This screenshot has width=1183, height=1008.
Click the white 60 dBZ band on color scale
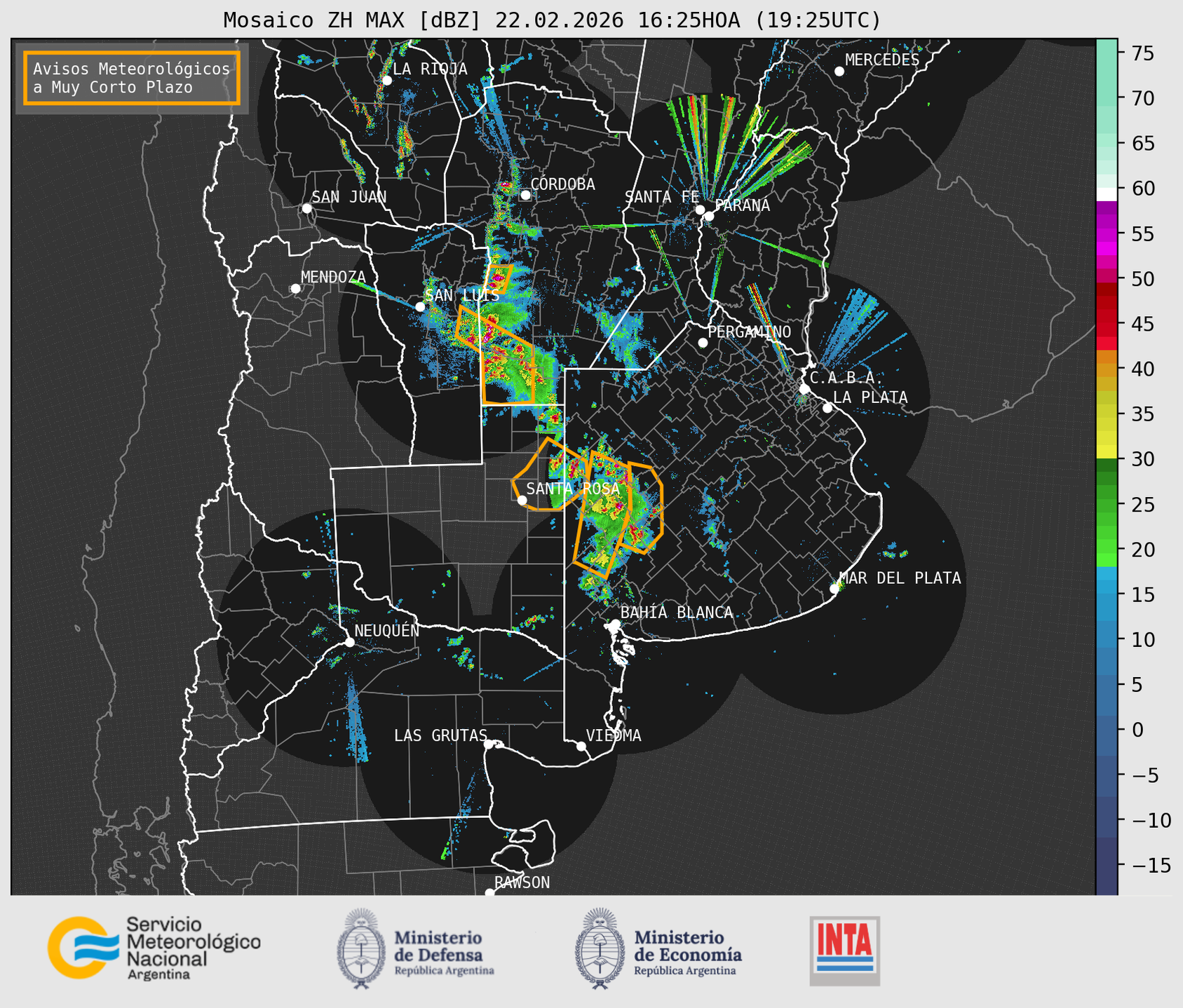pos(1106,194)
